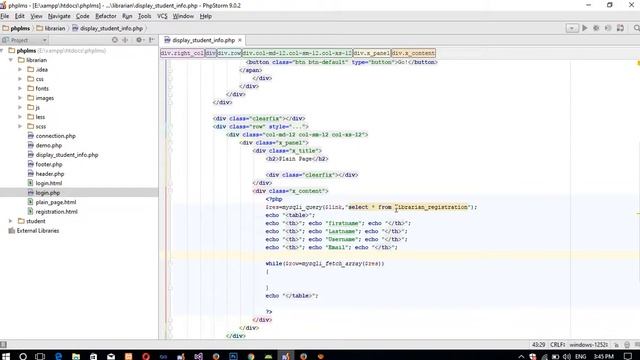Expand the images folder
Viewport: 640px width, 360px height.
[x=20, y=98]
